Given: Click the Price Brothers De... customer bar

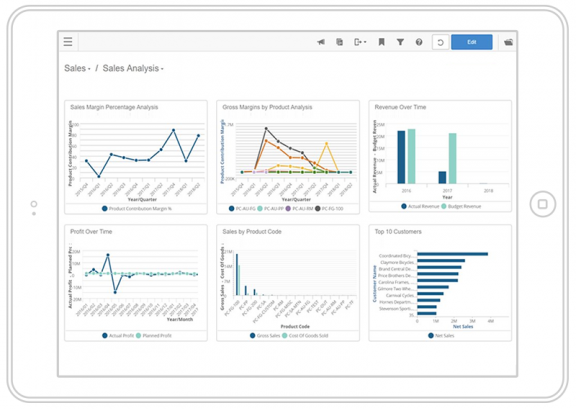Looking at the screenshot, I should click(438, 274).
